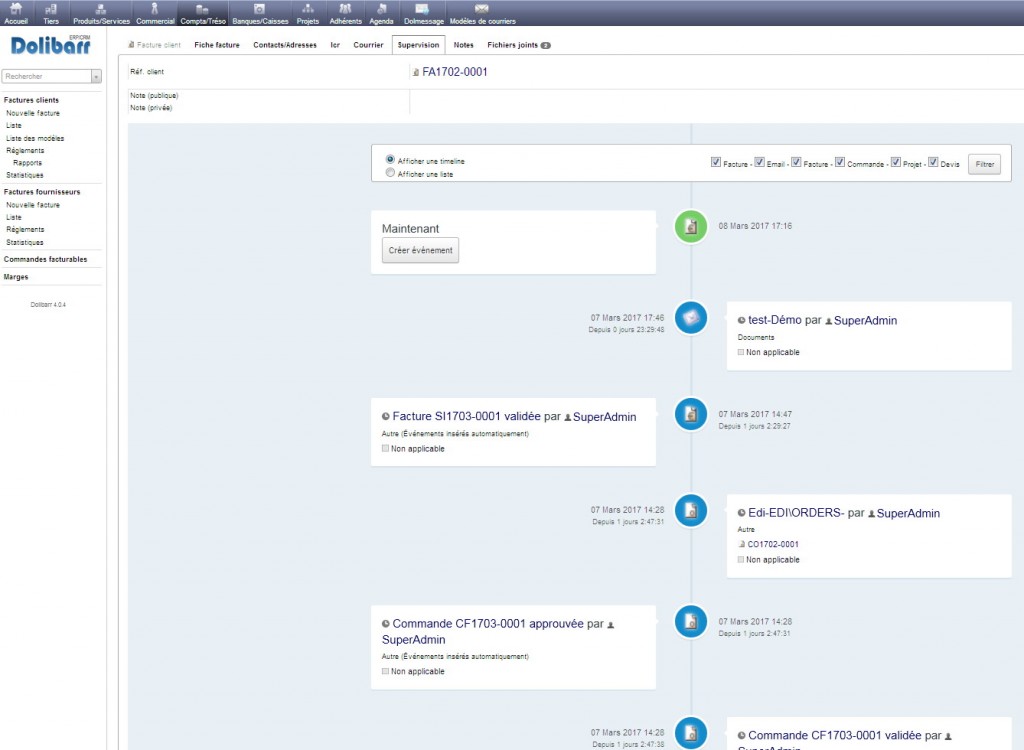Screen dimensions: 1024x750
Task: Open the Projets module icon
Action: pyautogui.click(x=308, y=9)
